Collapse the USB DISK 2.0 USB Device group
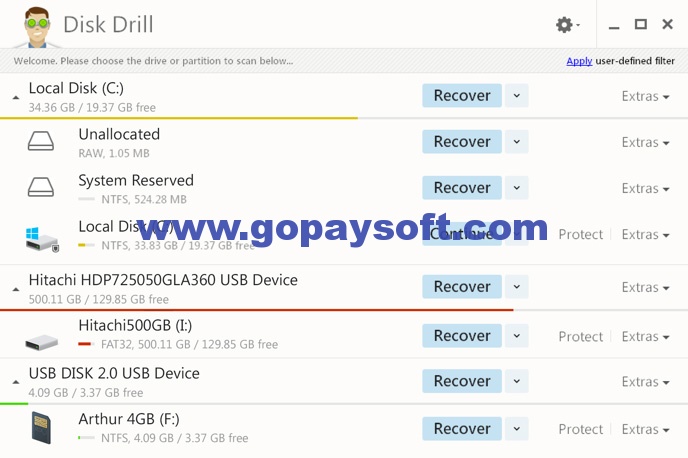 tap(16, 382)
